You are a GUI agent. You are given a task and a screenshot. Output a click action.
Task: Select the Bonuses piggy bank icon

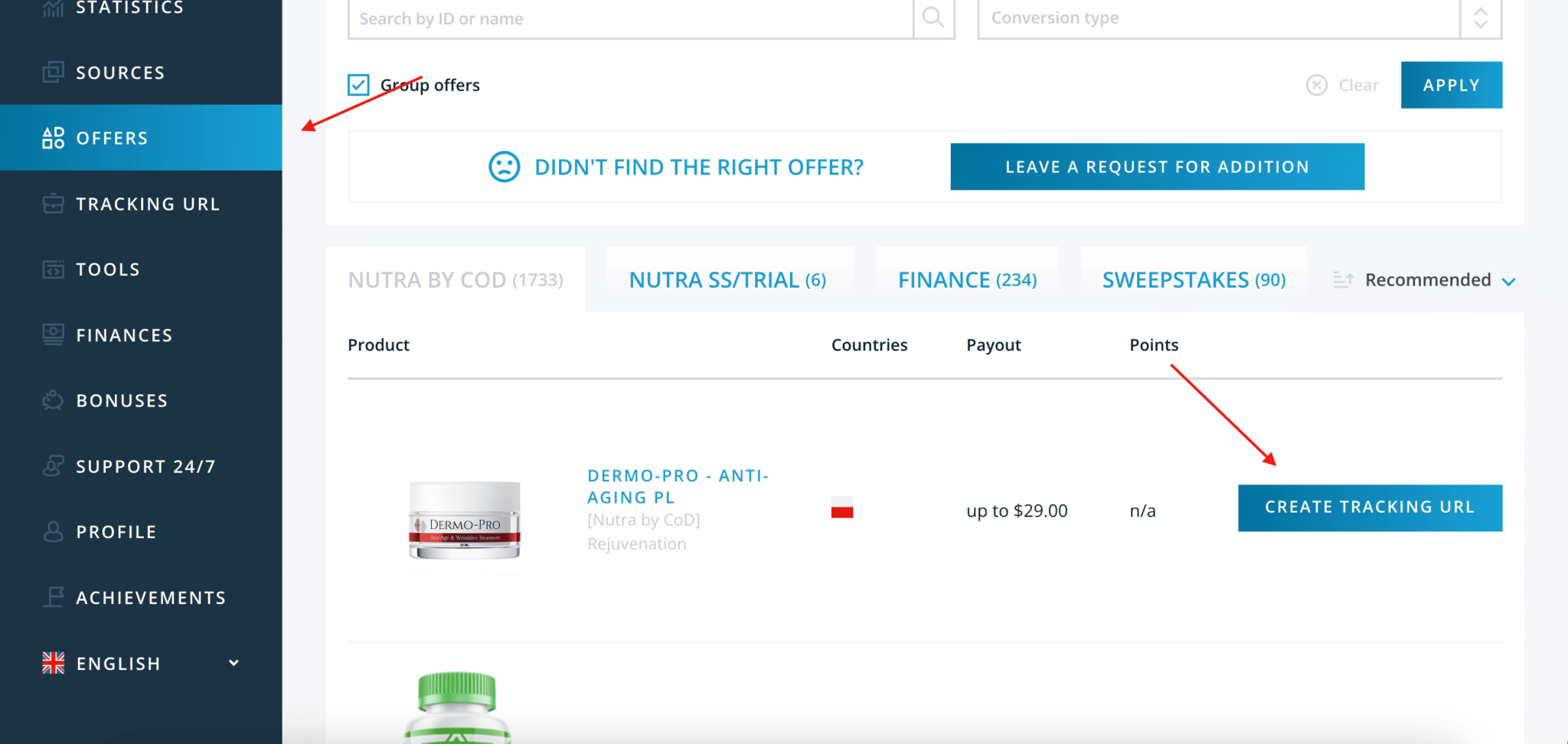pyautogui.click(x=52, y=400)
